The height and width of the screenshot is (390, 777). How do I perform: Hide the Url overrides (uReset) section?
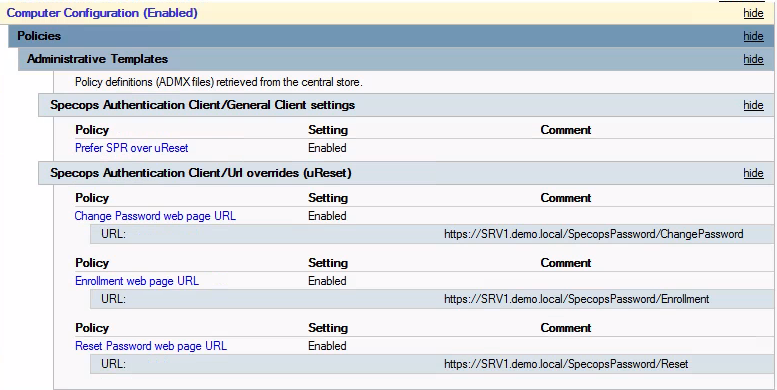click(753, 173)
